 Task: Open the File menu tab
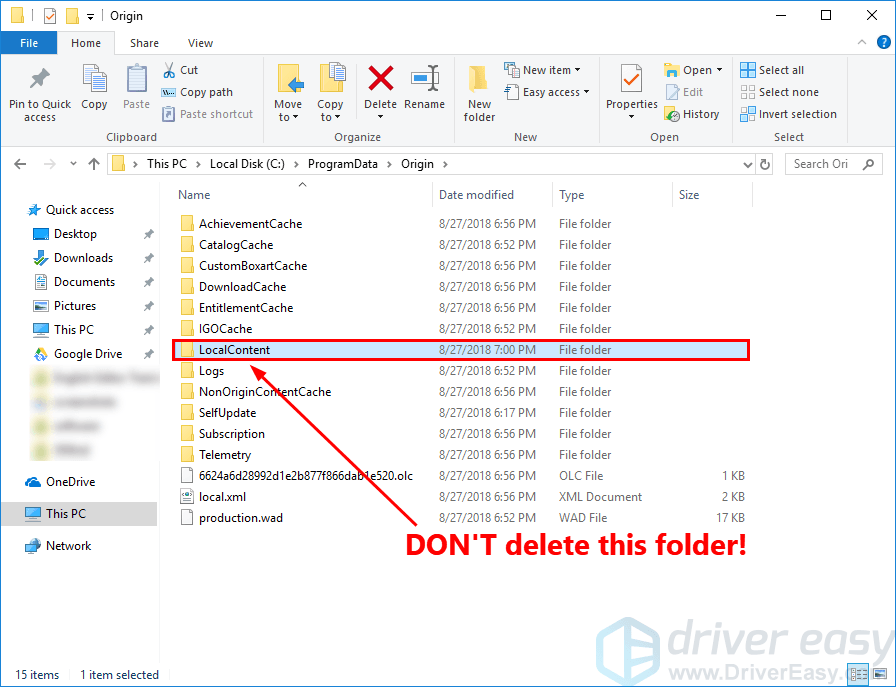[29, 43]
